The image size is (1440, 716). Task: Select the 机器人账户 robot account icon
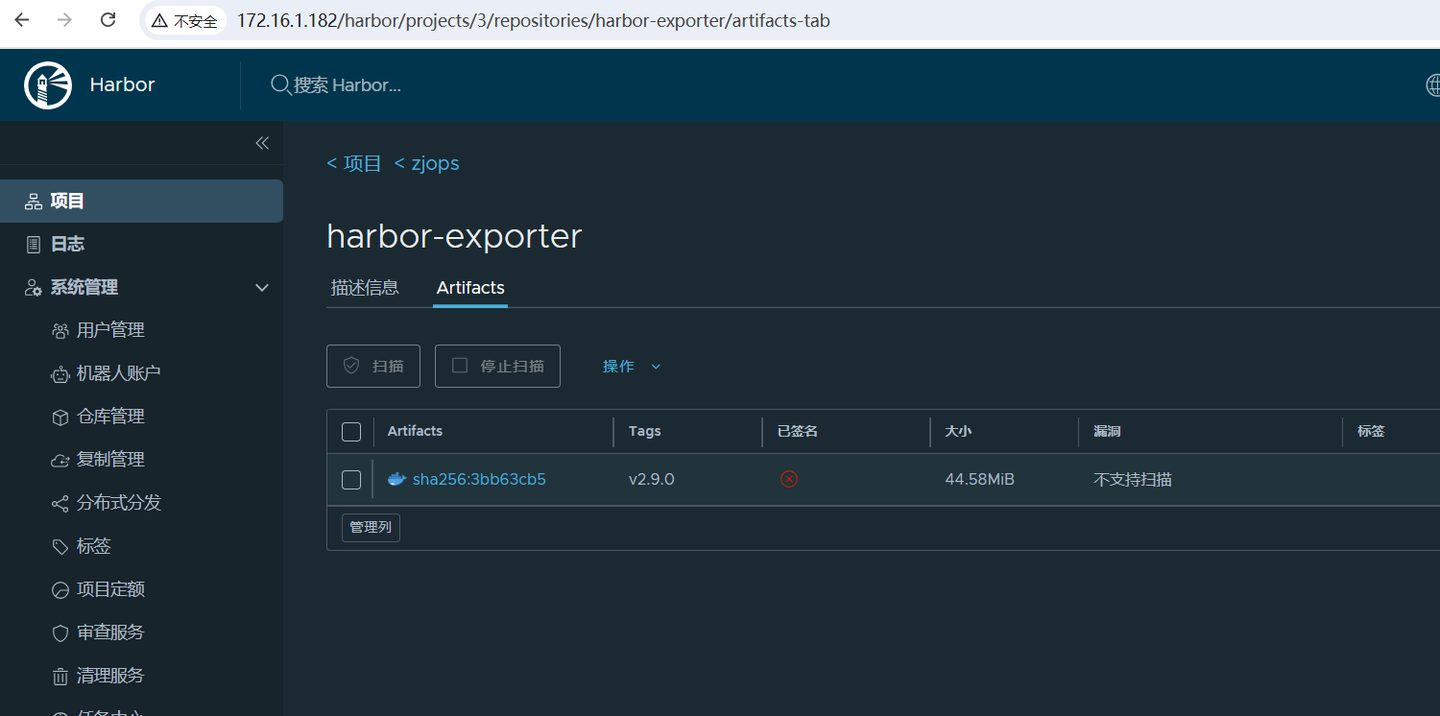[58, 373]
